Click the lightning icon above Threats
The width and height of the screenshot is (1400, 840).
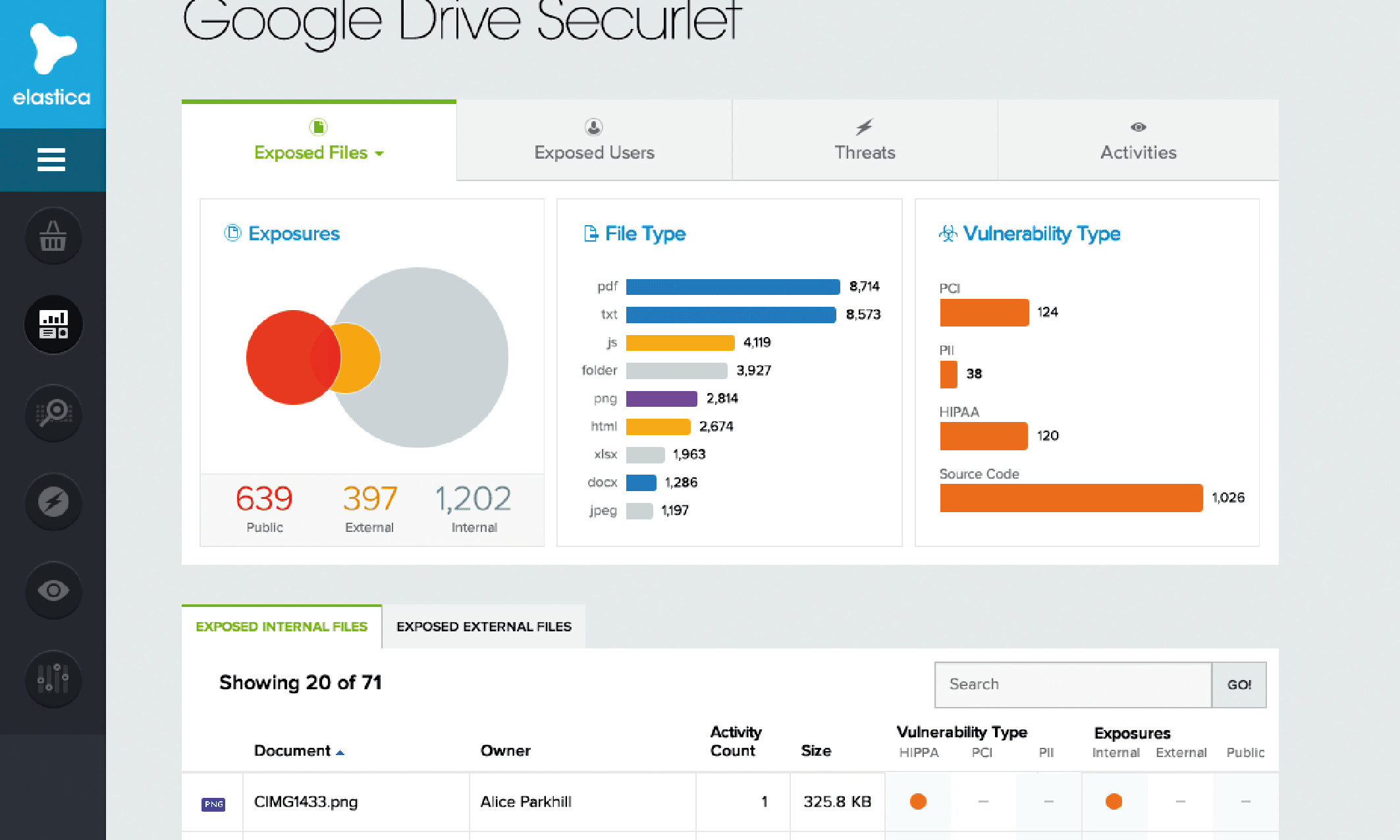click(x=864, y=126)
